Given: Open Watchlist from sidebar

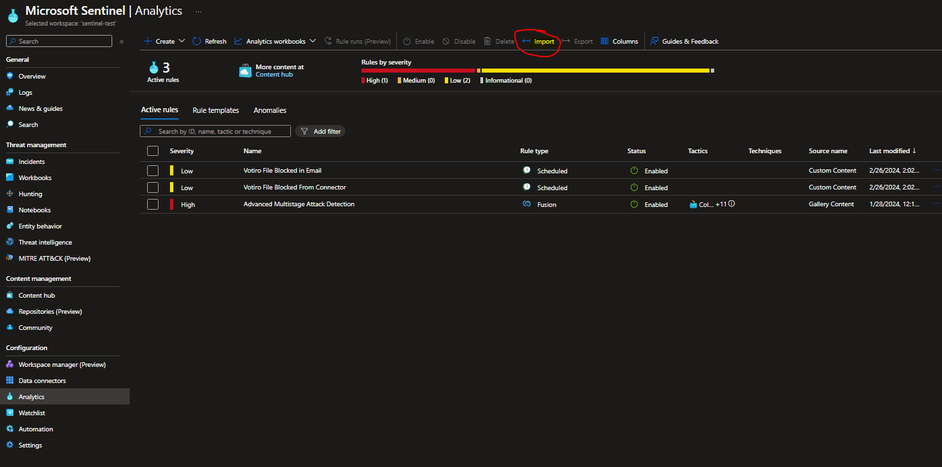Looking at the screenshot, I should click(x=31, y=413).
